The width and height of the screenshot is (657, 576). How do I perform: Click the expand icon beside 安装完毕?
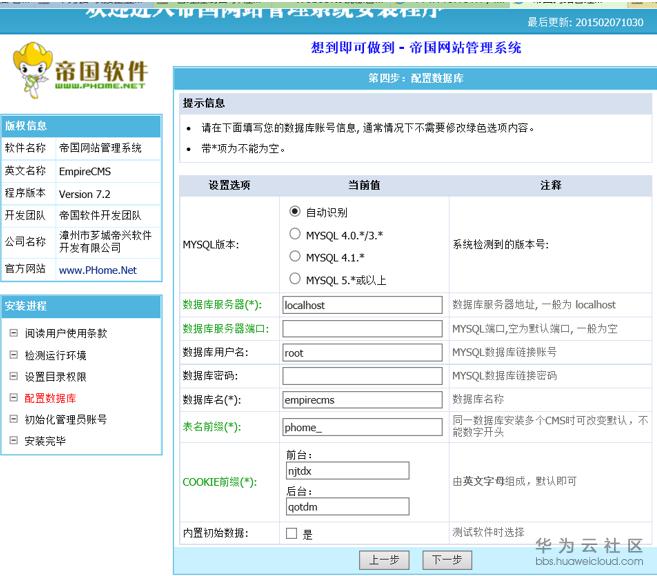14,440
